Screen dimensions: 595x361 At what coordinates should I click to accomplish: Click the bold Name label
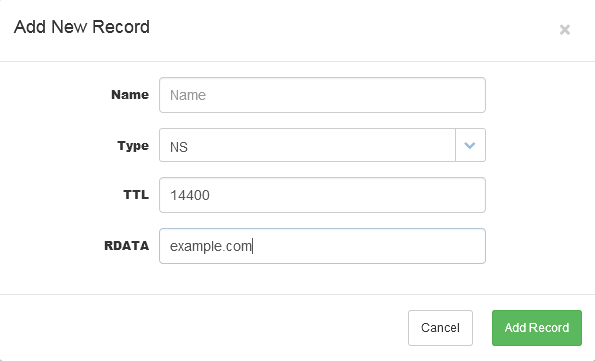(130, 95)
